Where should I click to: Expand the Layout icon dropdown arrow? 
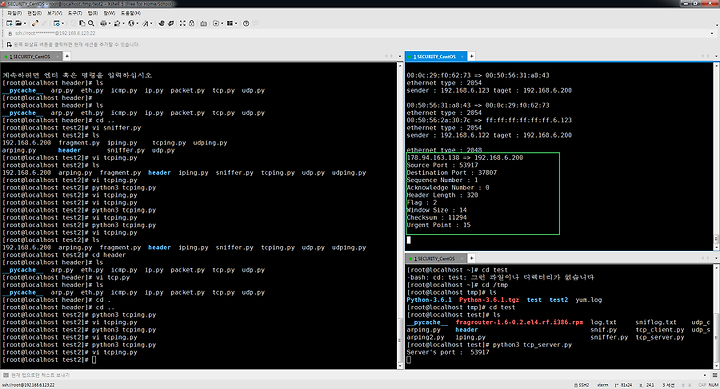coord(236,23)
